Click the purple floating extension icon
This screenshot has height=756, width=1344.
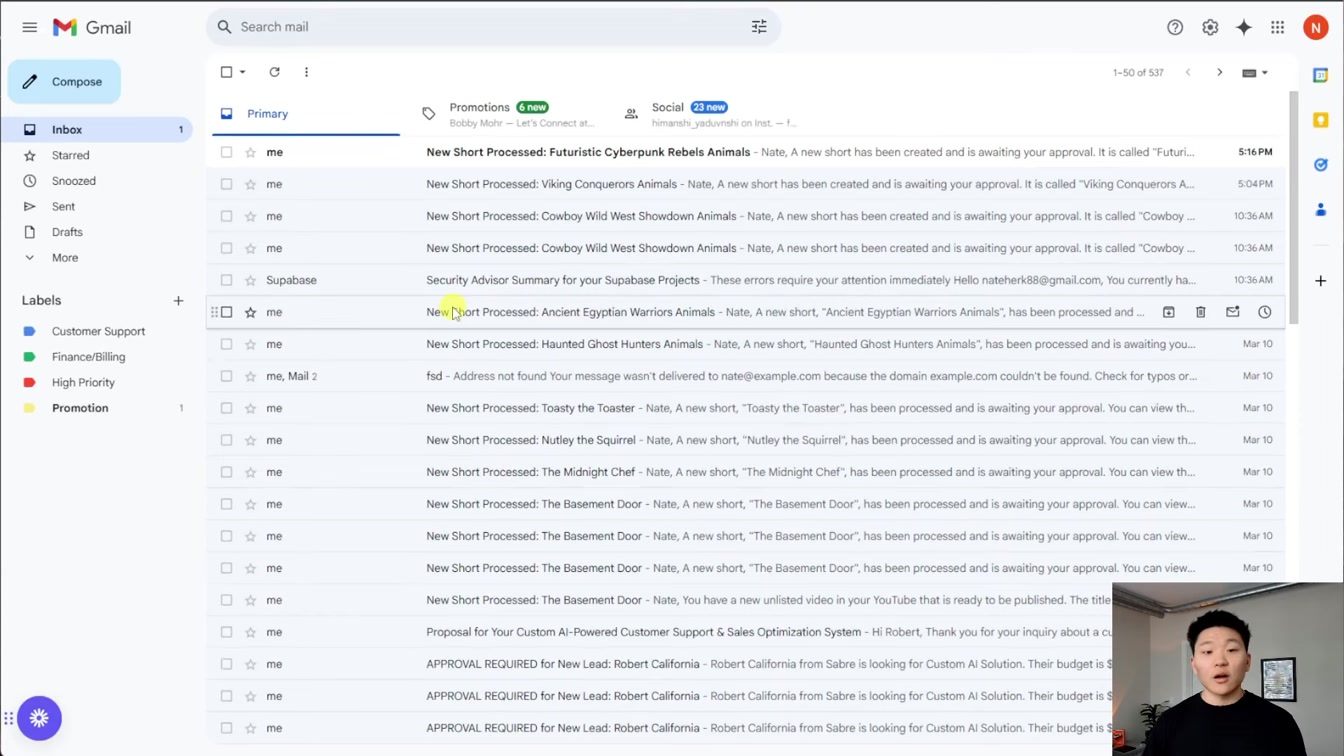[x=39, y=718]
